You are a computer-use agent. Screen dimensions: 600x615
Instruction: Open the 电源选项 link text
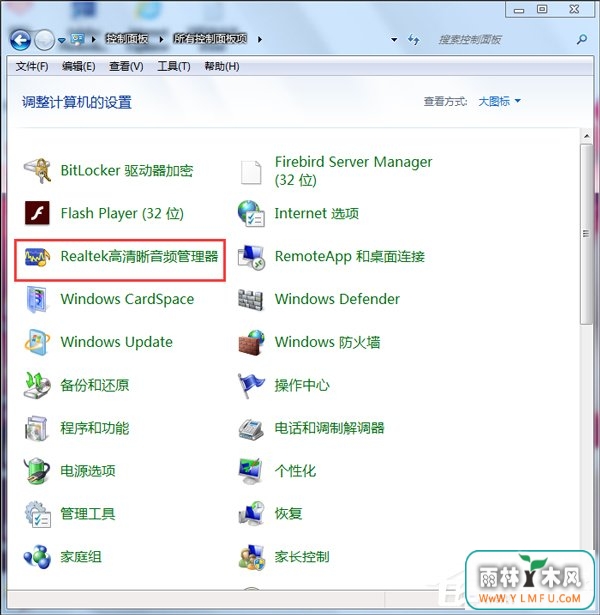88,471
